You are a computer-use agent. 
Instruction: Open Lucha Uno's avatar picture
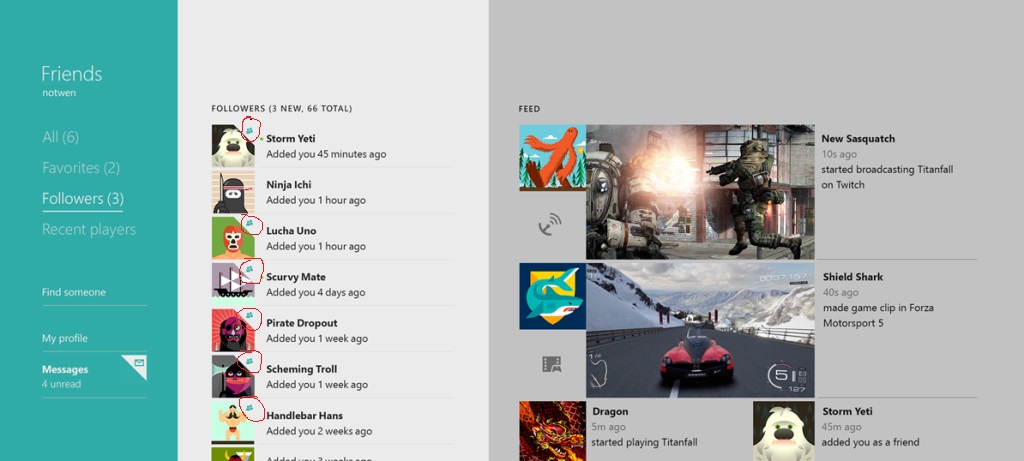(233, 238)
